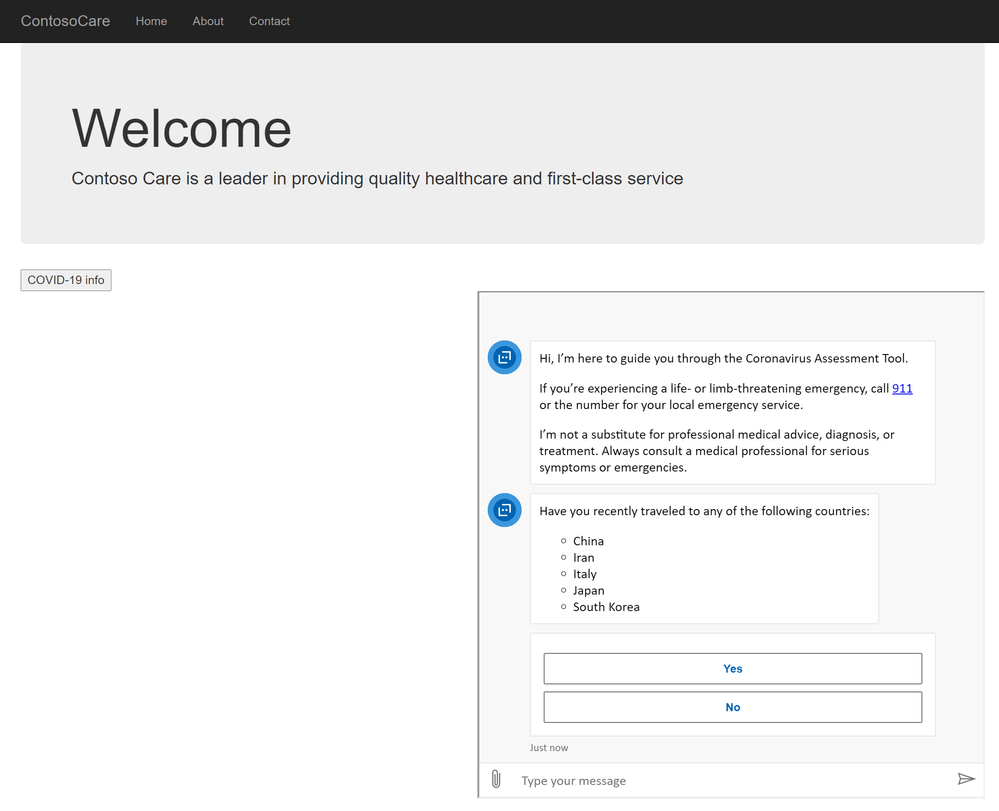This screenshot has width=999, height=811.
Task: Click the bot avatar beside the greeting message
Action: [x=504, y=357]
